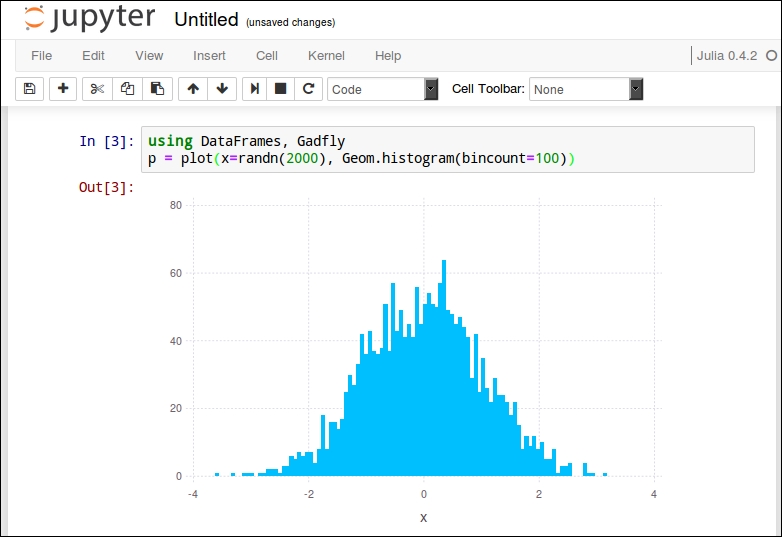Click the x-axis tick label 4
The height and width of the screenshot is (537, 782).
click(654, 494)
